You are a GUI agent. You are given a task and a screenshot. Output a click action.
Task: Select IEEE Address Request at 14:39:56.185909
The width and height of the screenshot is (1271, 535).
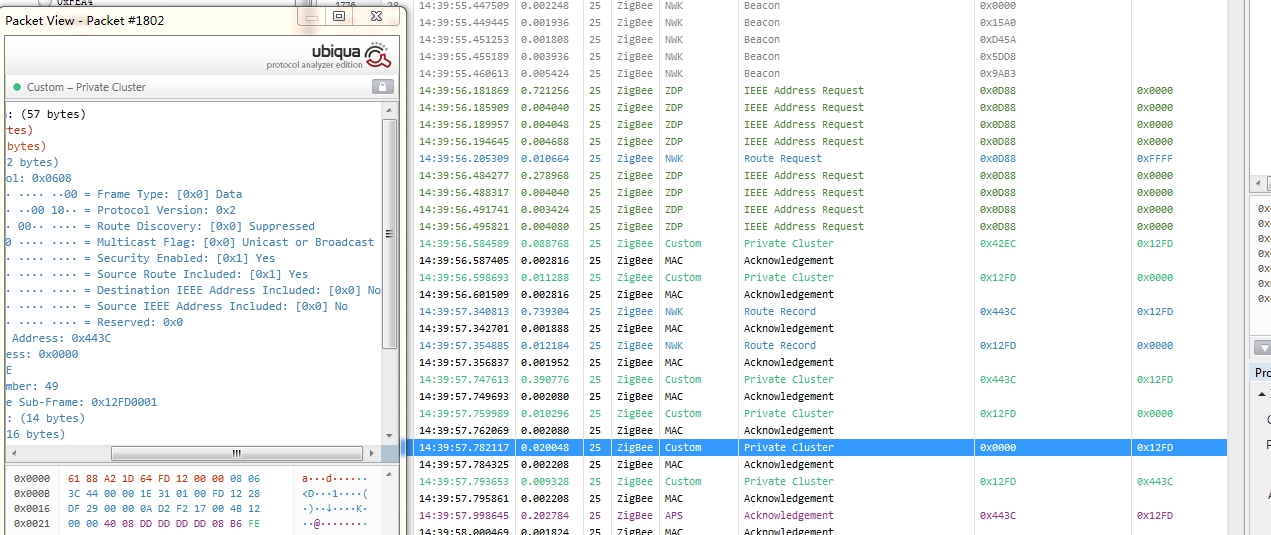point(821,107)
